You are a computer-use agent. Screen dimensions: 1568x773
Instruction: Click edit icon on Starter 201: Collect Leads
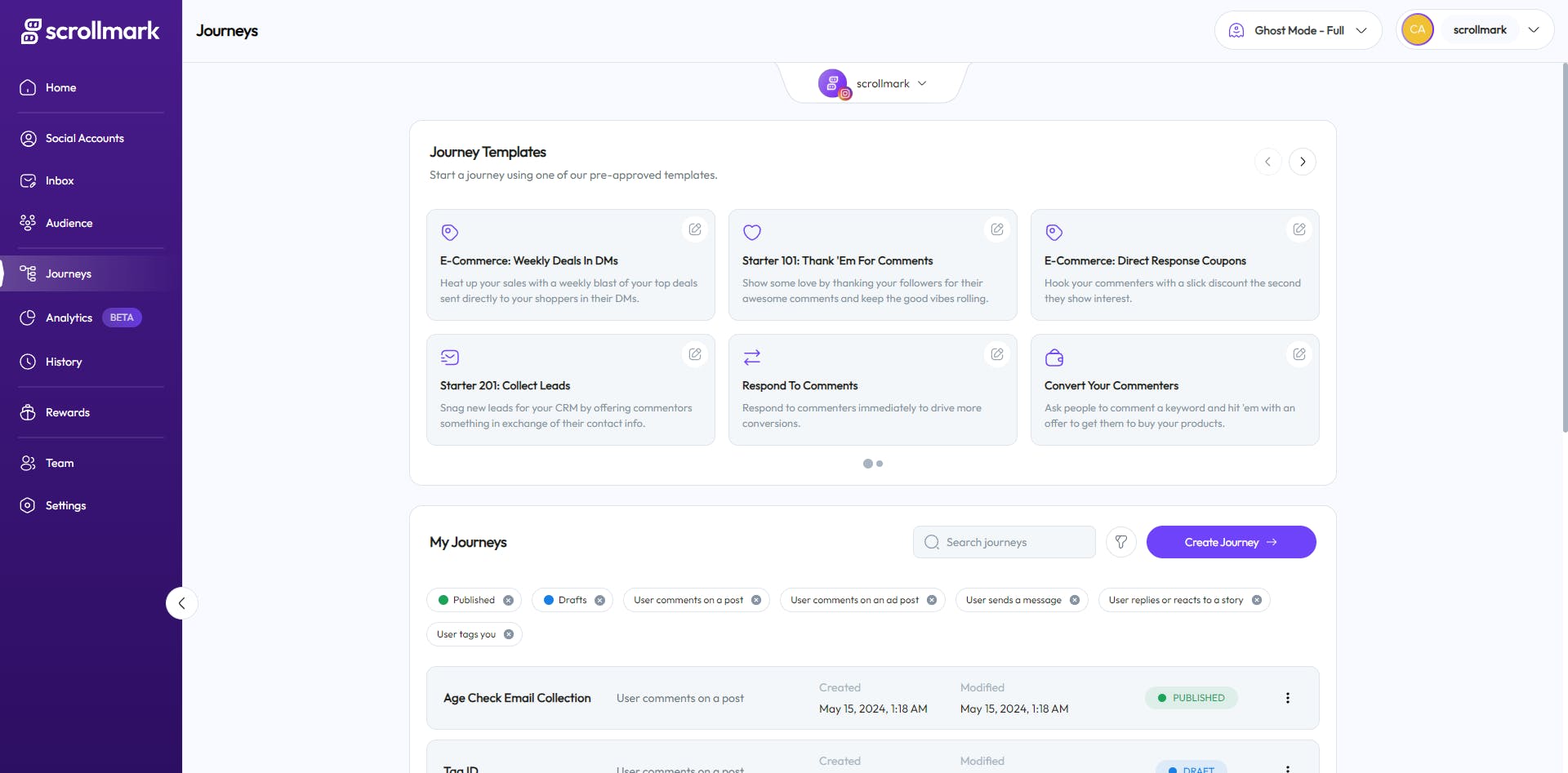pos(695,354)
